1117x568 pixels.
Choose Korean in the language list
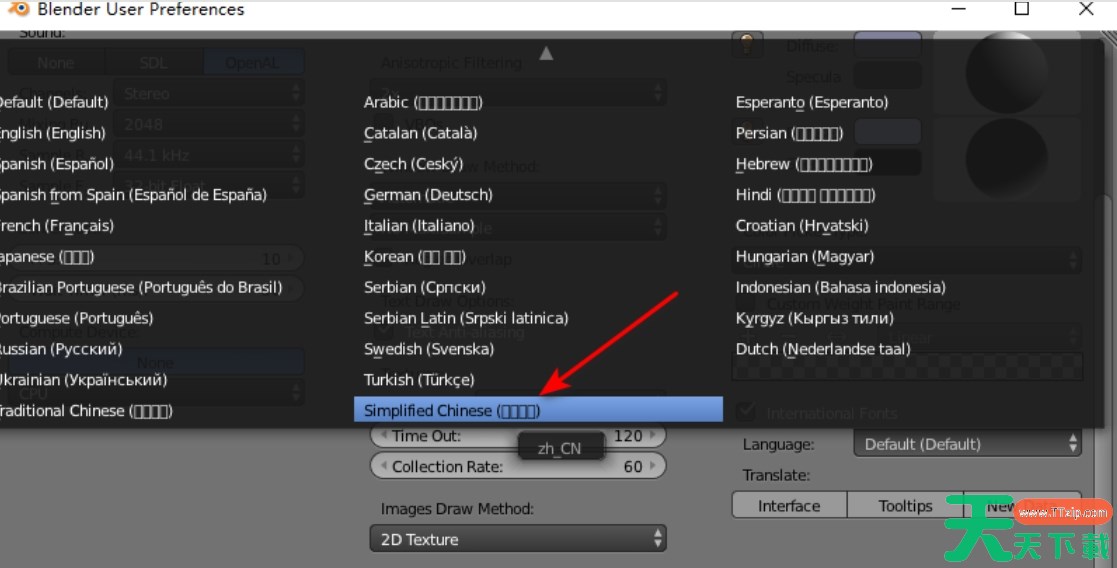(414, 257)
